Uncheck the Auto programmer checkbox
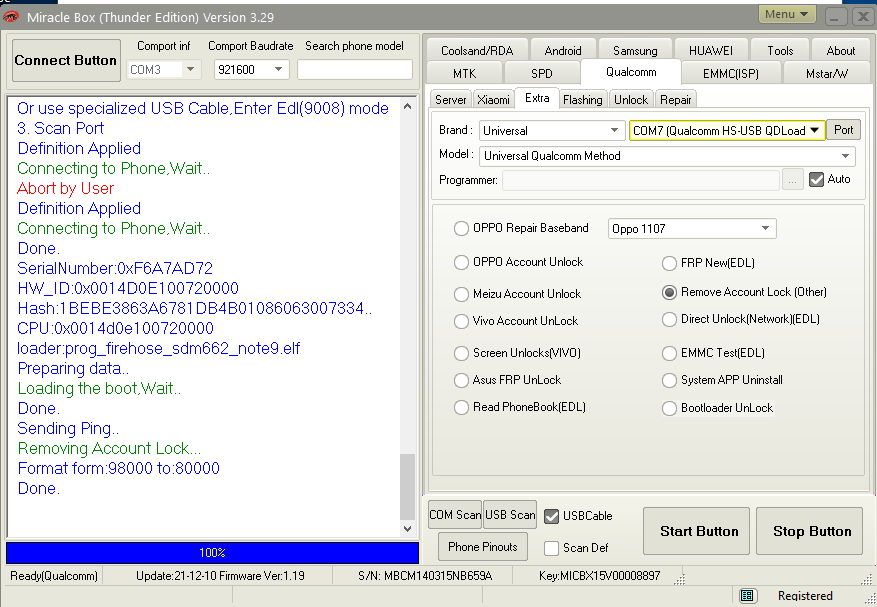The height and width of the screenshot is (607, 877). [x=816, y=180]
